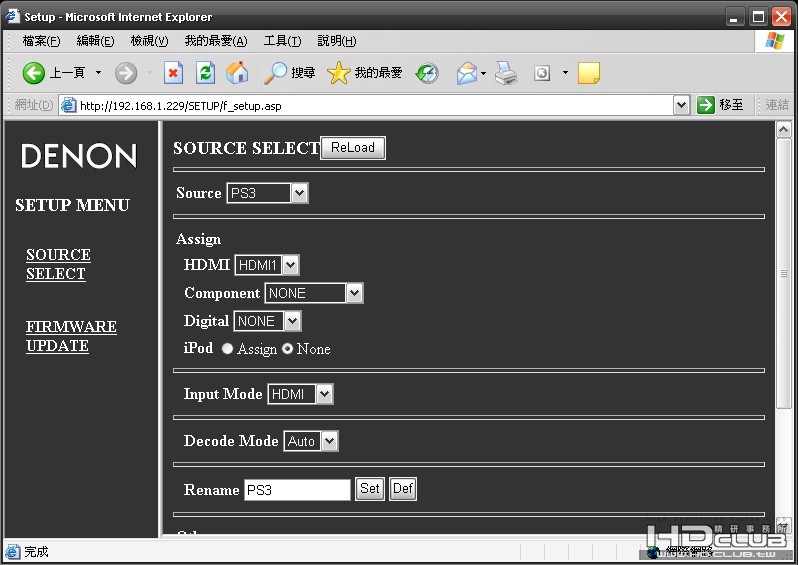Open the 編輯(E) menu
The image size is (798, 565).
[95, 41]
